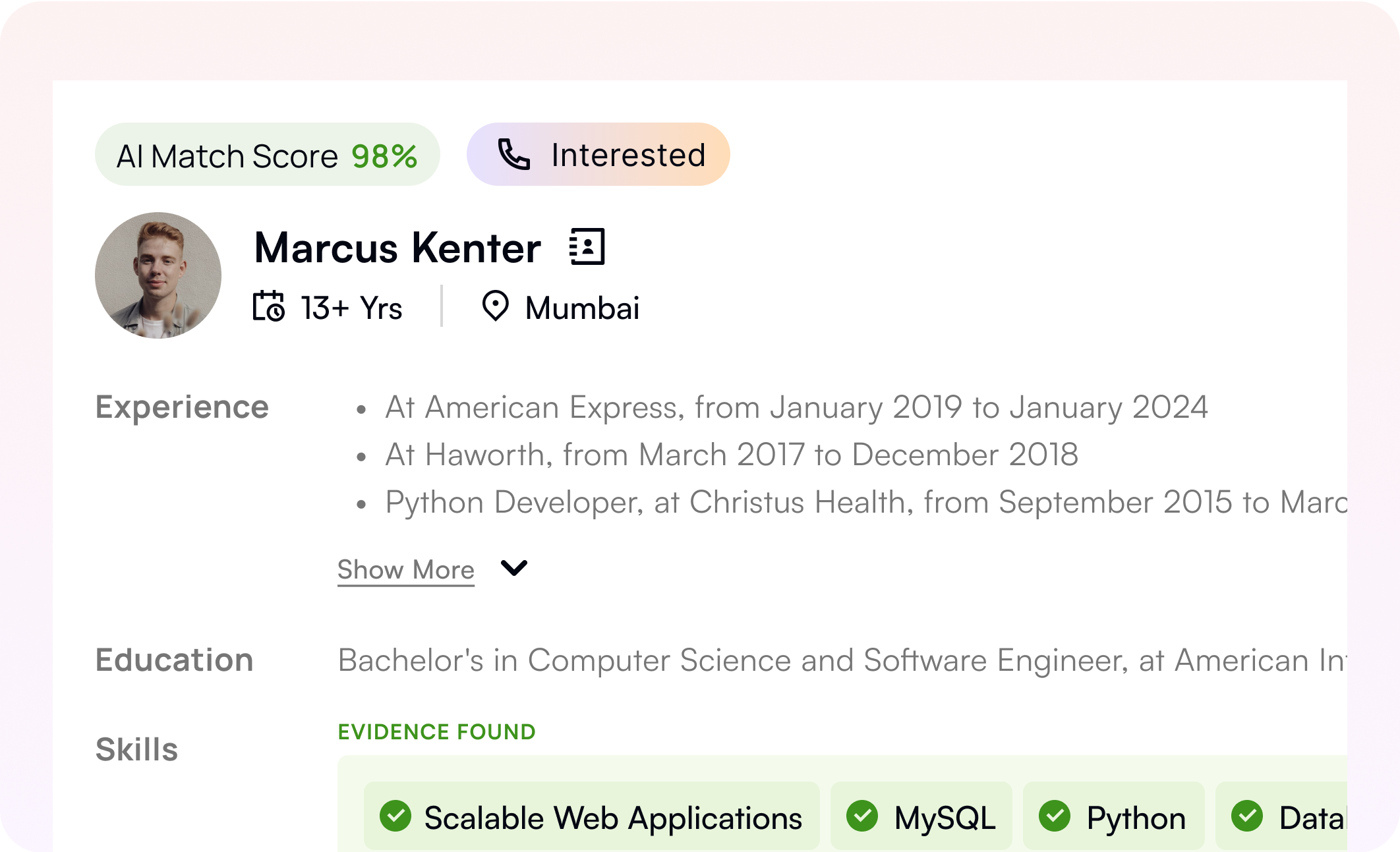Click the Show More link
This screenshot has width=1400, height=852.
406,570
